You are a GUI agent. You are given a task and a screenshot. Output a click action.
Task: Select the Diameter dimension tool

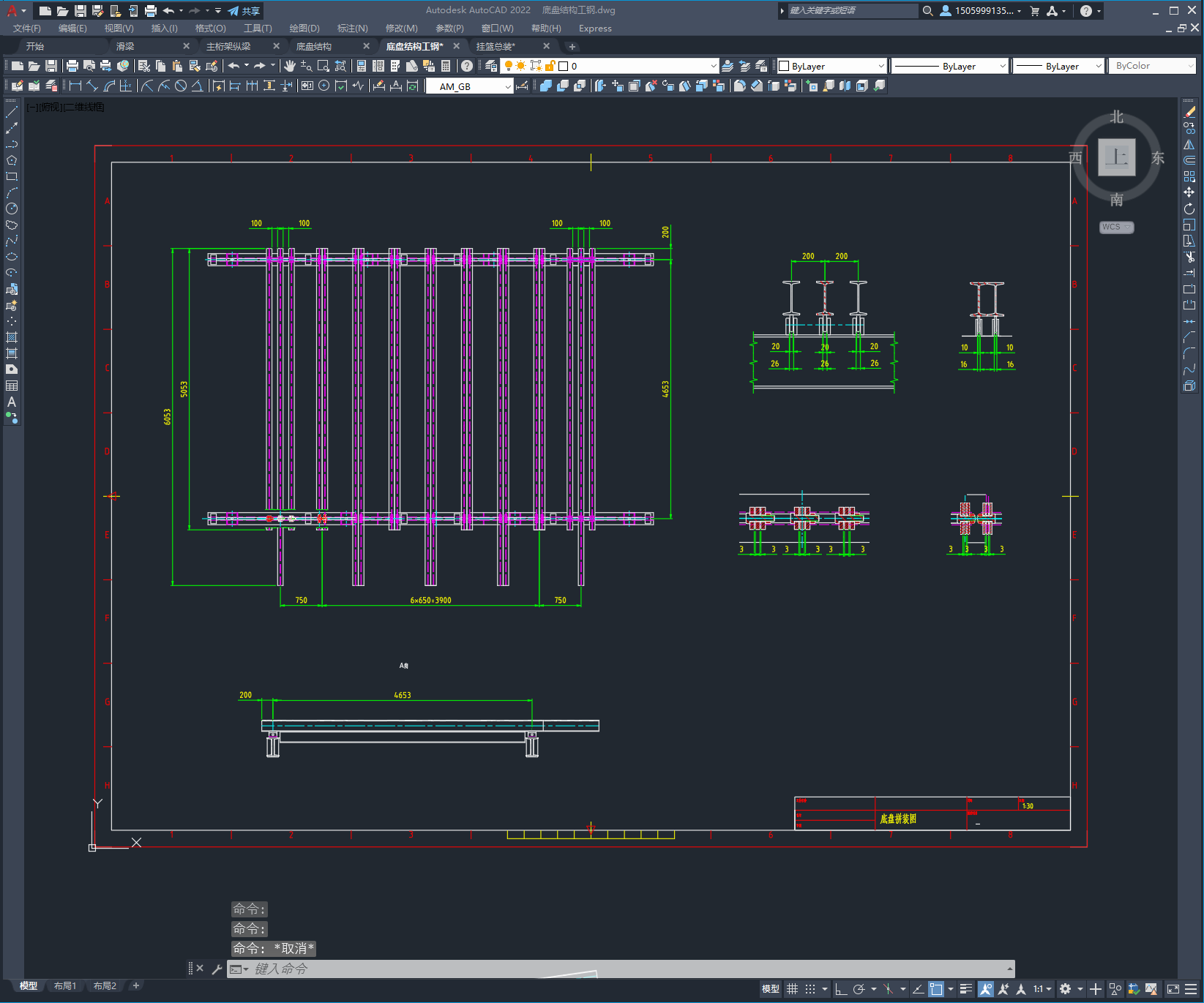[x=181, y=86]
